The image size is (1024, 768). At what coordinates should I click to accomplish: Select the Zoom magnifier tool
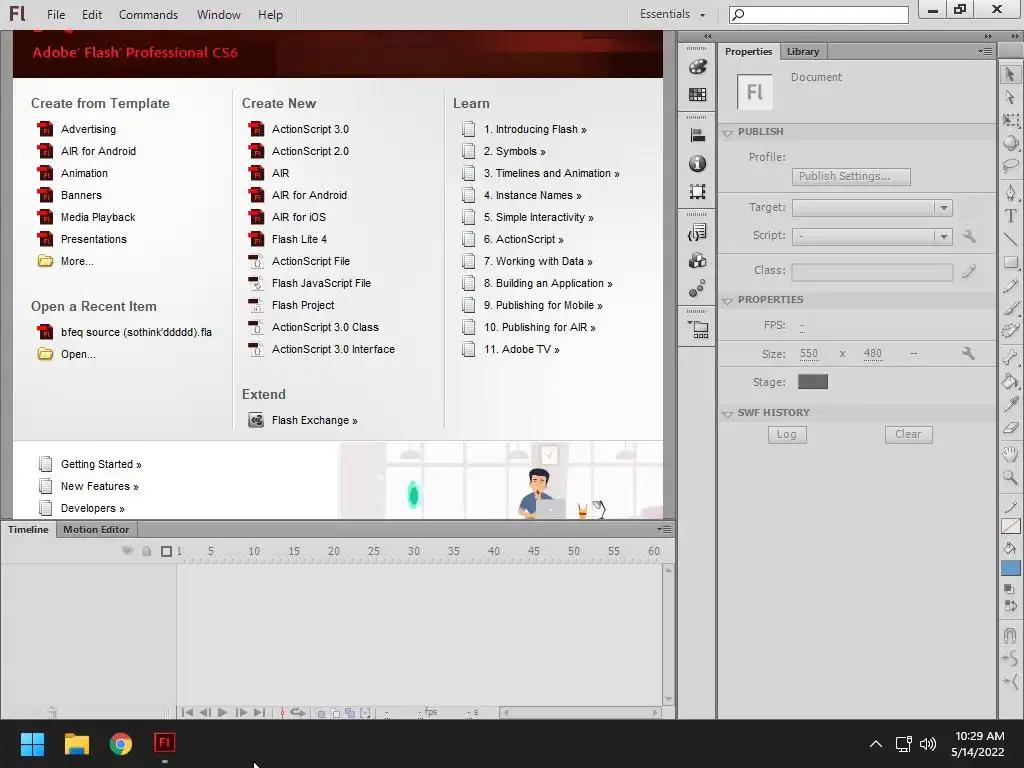1010,477
